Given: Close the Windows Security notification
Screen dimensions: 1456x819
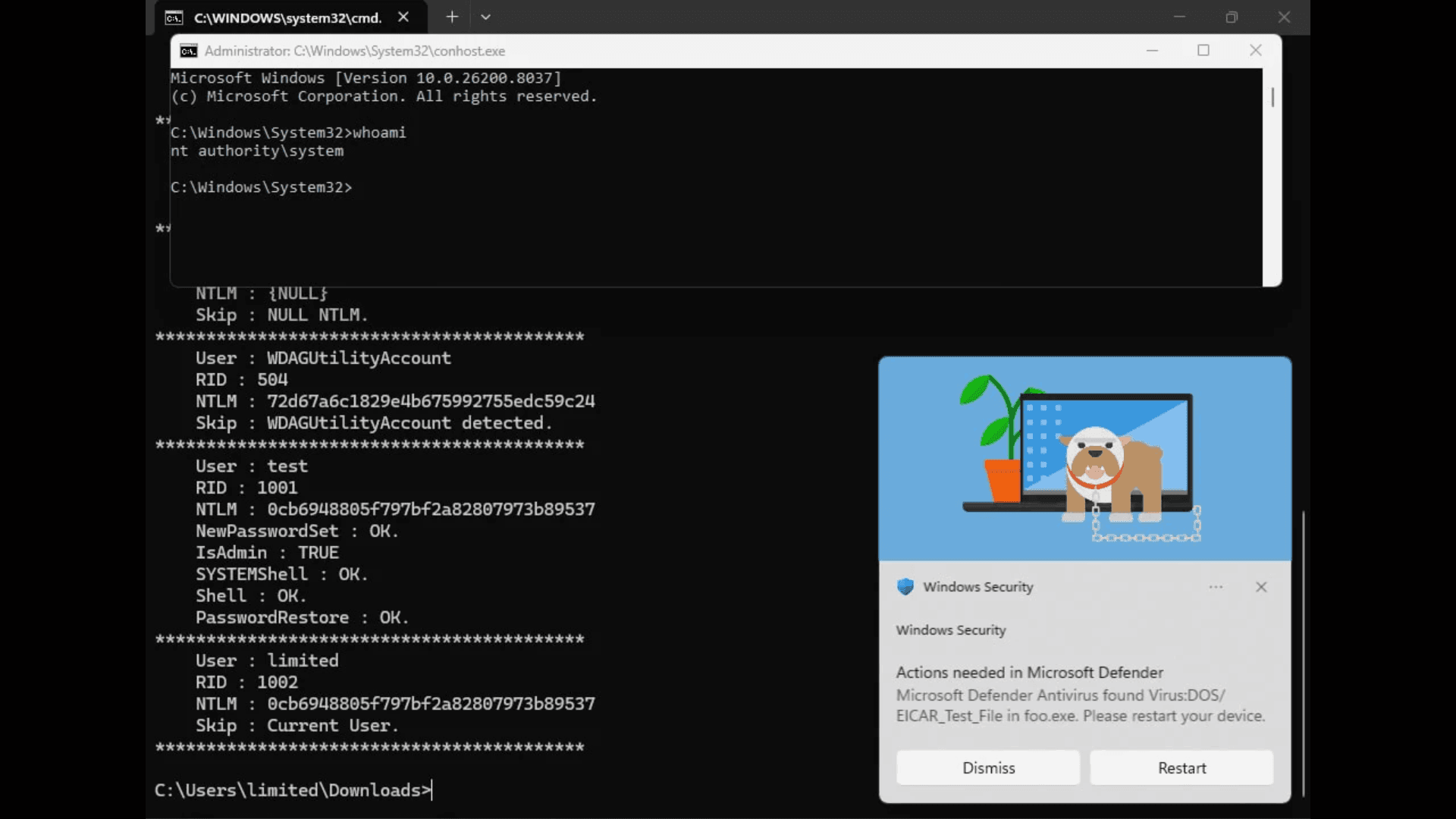Looking at the screenshot, I should pos(1261,587).
